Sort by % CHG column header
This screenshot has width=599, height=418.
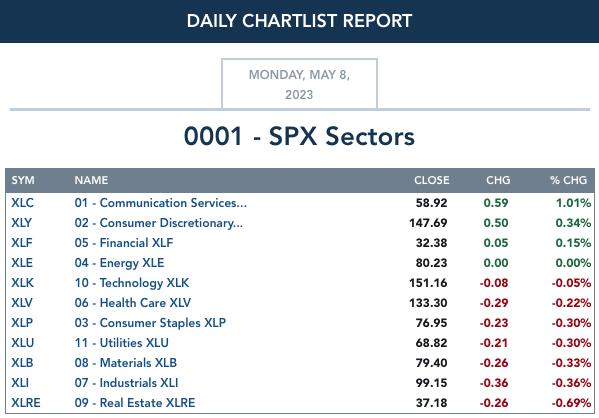click(568, 180)
